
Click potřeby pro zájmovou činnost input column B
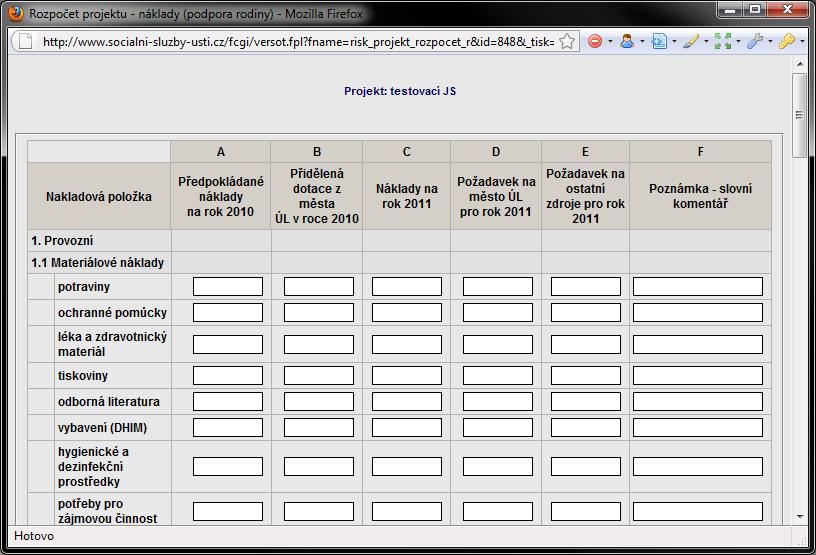(319, 511)
